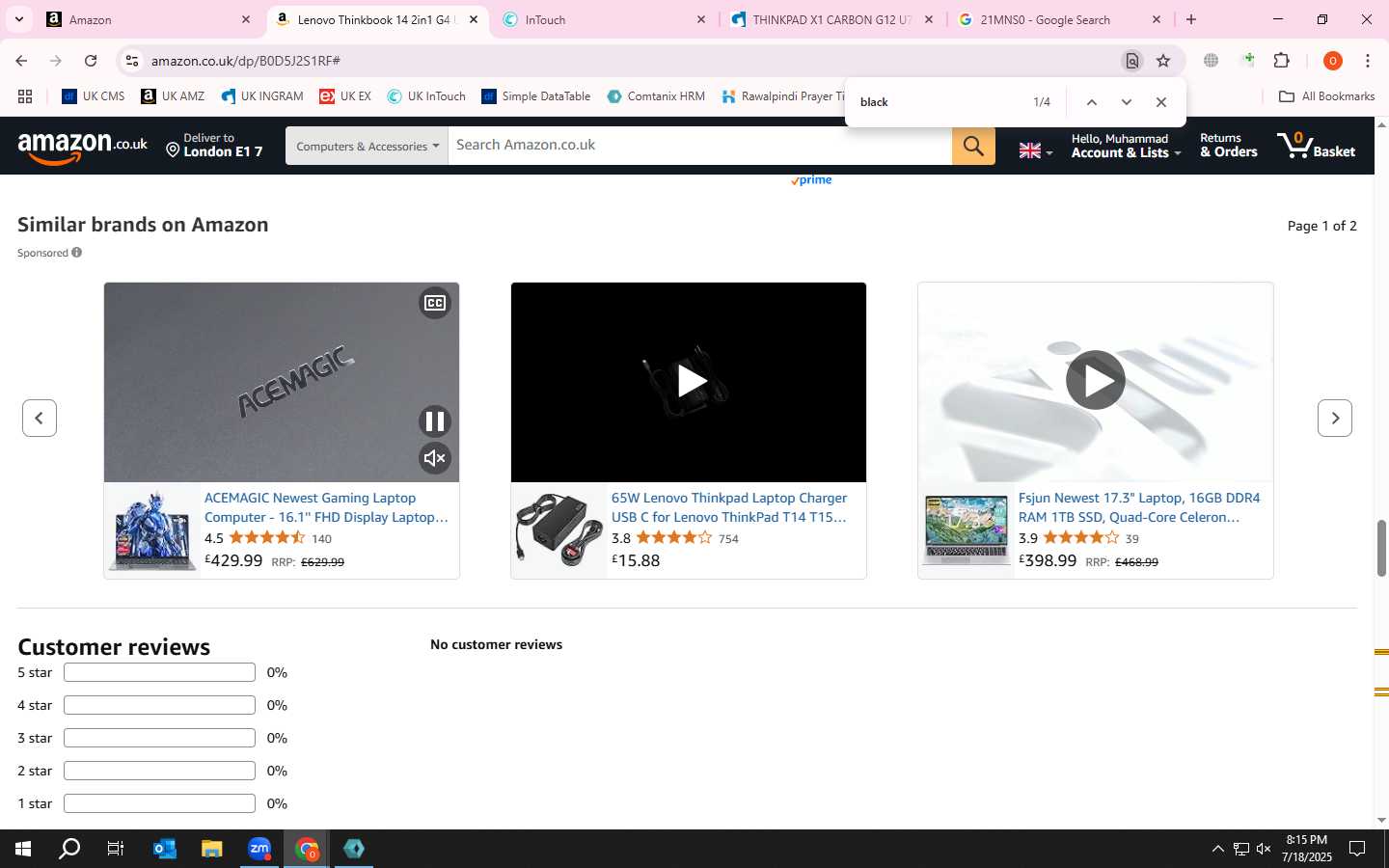The image size is (1389, 868).
Task: Click the Amazon.co.uk logo
Action: [x=83, y=147]
